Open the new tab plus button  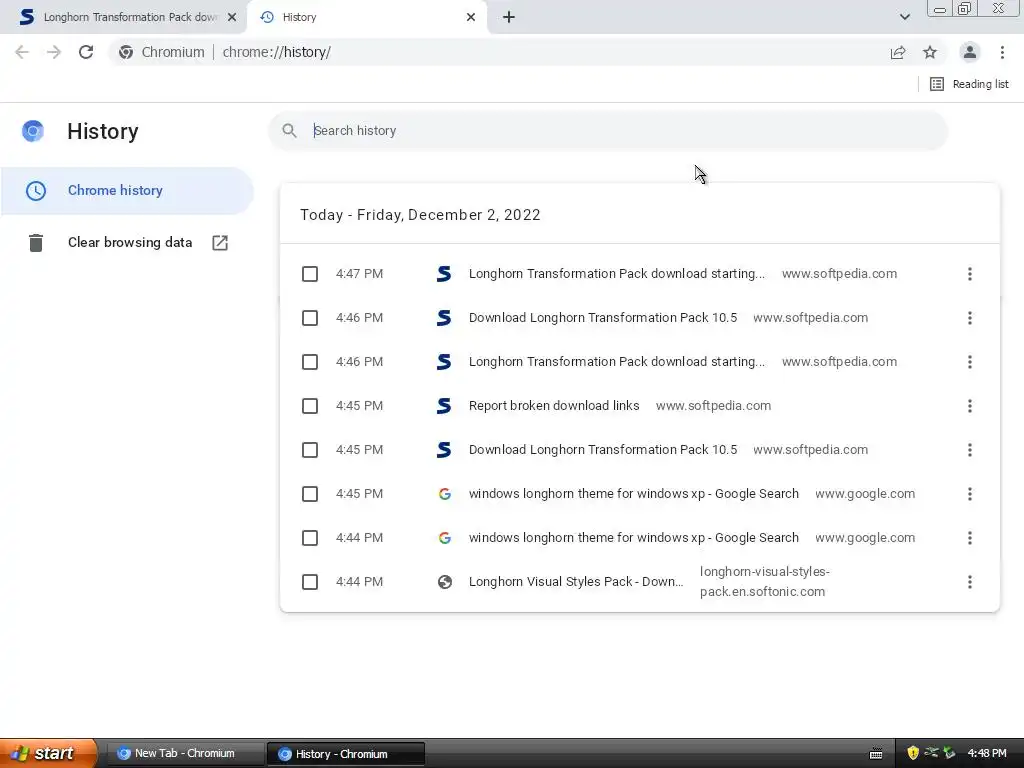pos(509,17)
